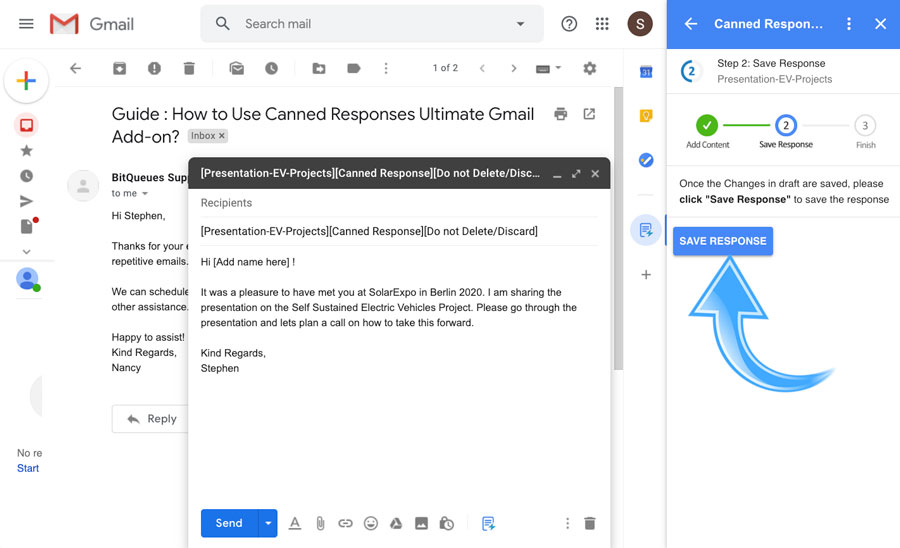Open the Gmail main menu hamburger

click(27, 24)
